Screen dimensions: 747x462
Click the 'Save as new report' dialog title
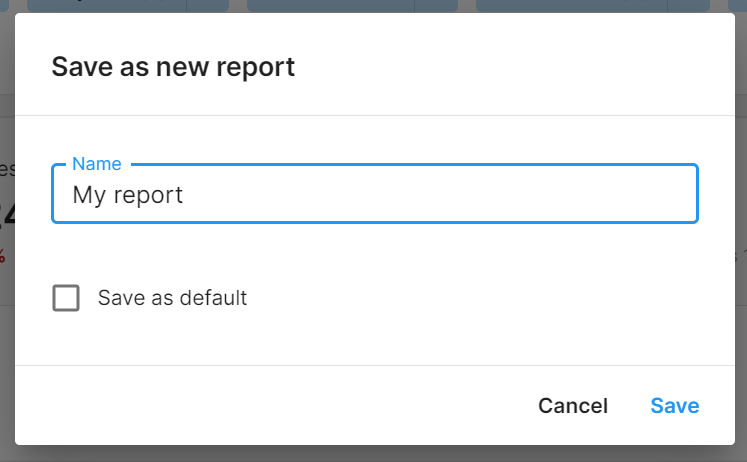point(173,67)
